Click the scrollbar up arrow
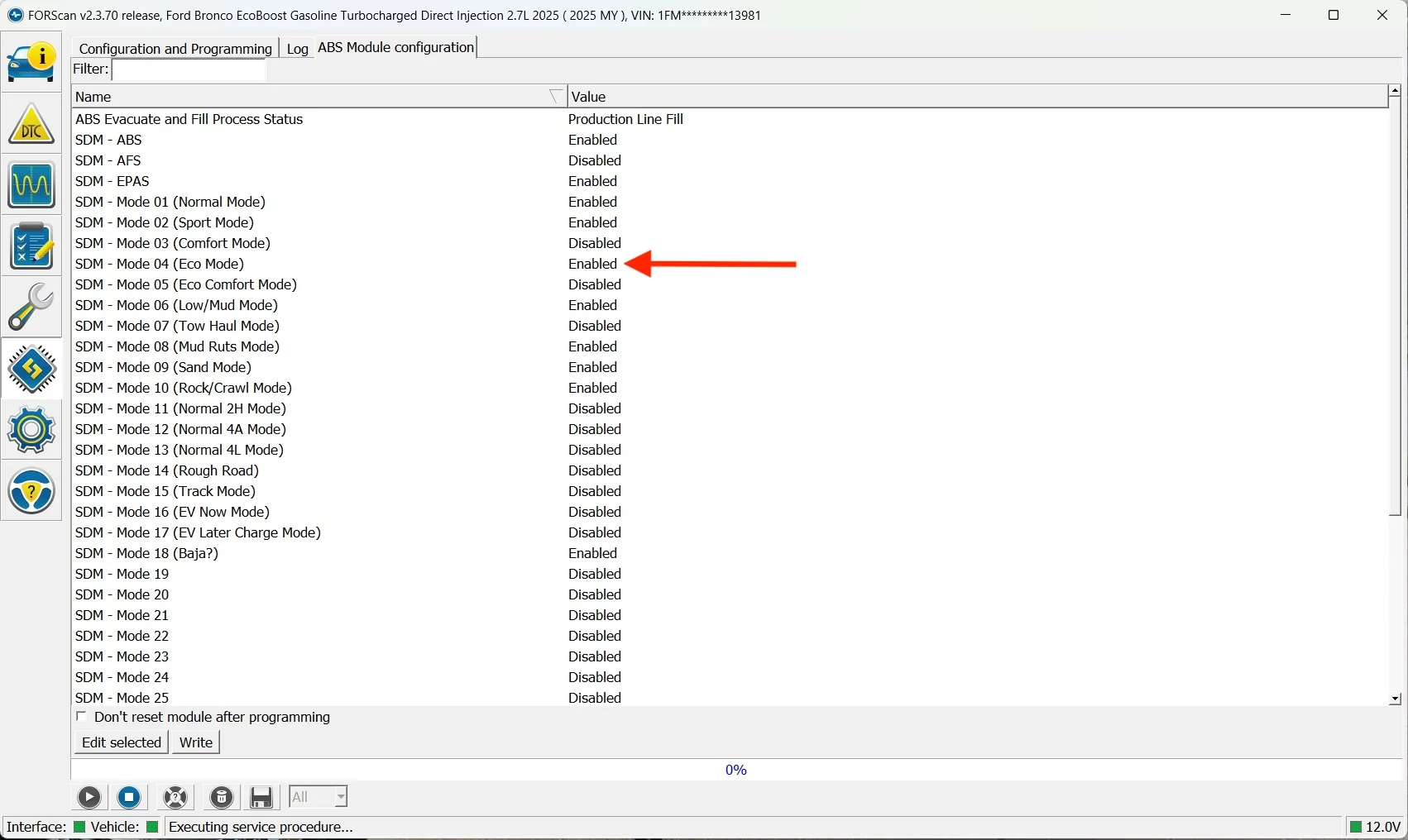 [1396, 90]
